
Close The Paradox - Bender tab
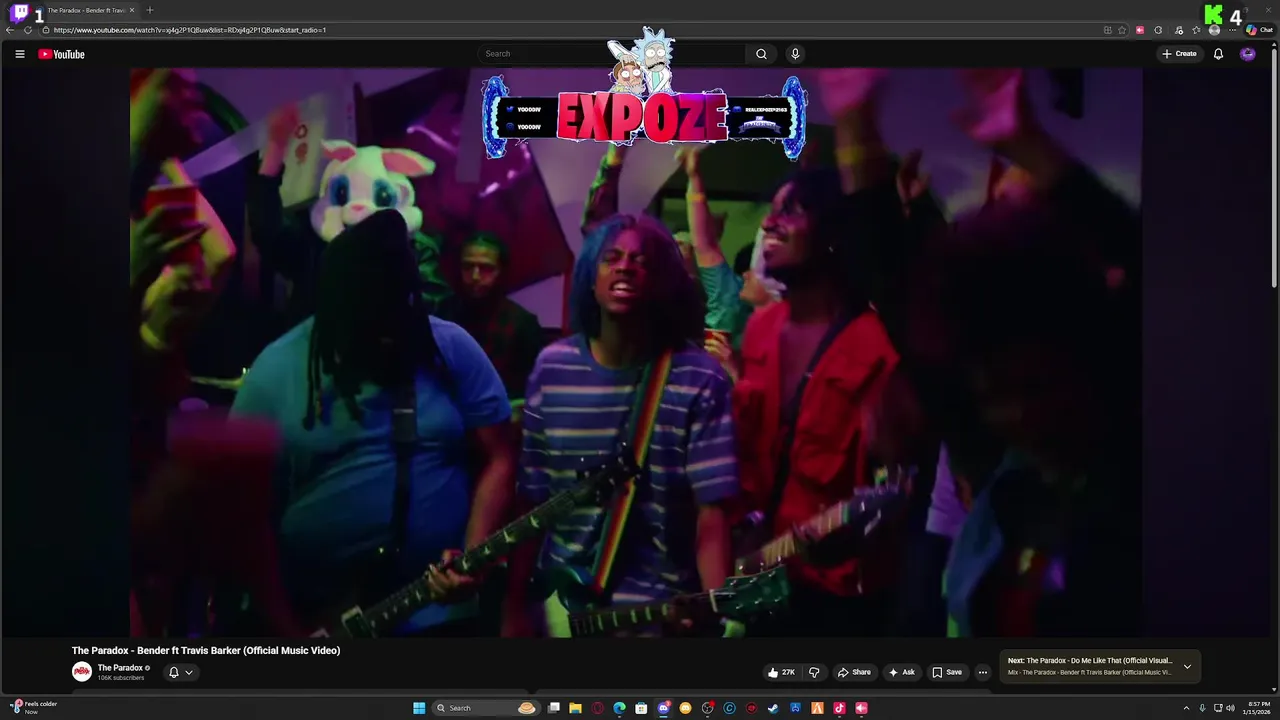point(132,10)
